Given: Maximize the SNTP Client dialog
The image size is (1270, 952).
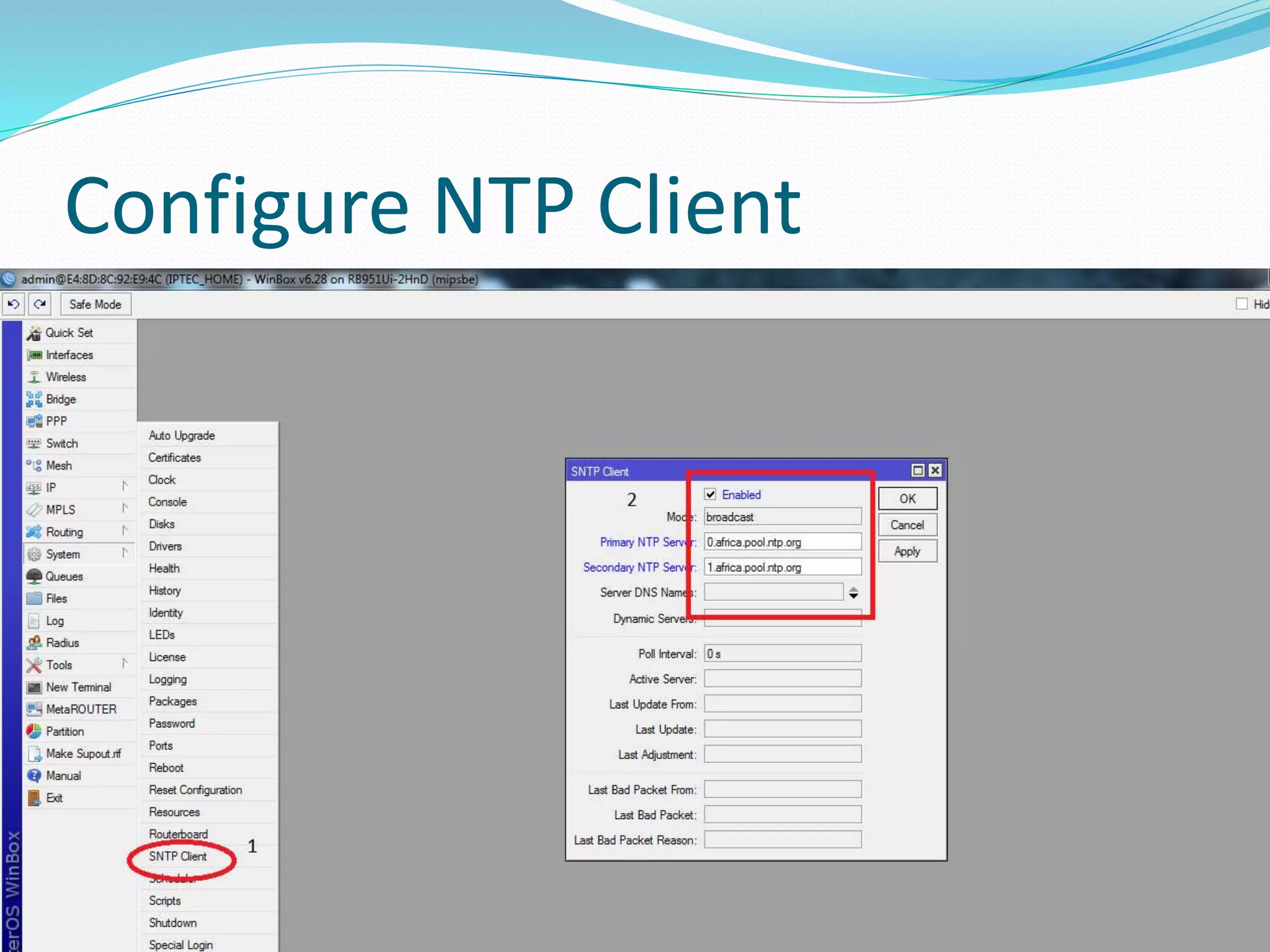Looking at the screenshot, I should click(918, 471).
